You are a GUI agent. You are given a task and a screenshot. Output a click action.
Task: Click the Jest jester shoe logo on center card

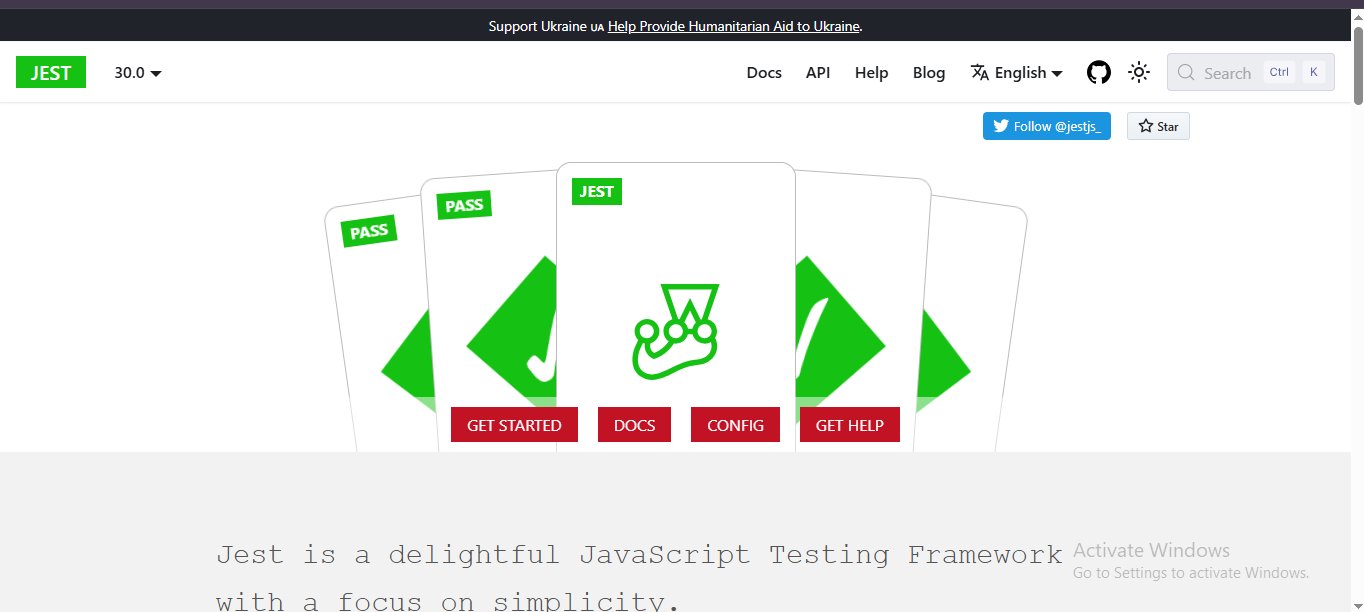[x=675, y=331]
